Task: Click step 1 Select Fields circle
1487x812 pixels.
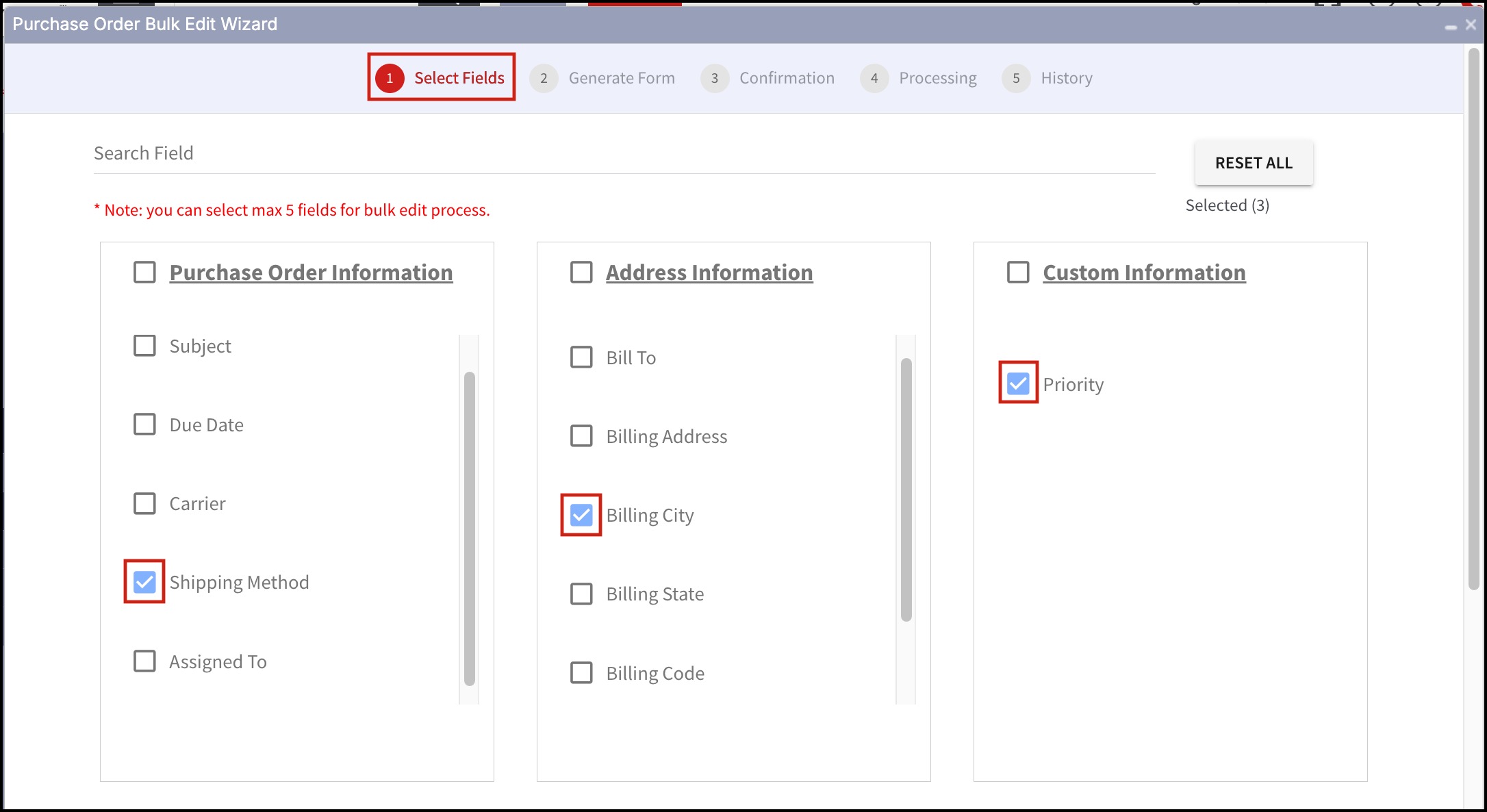Action: click(x=390, y=78)
